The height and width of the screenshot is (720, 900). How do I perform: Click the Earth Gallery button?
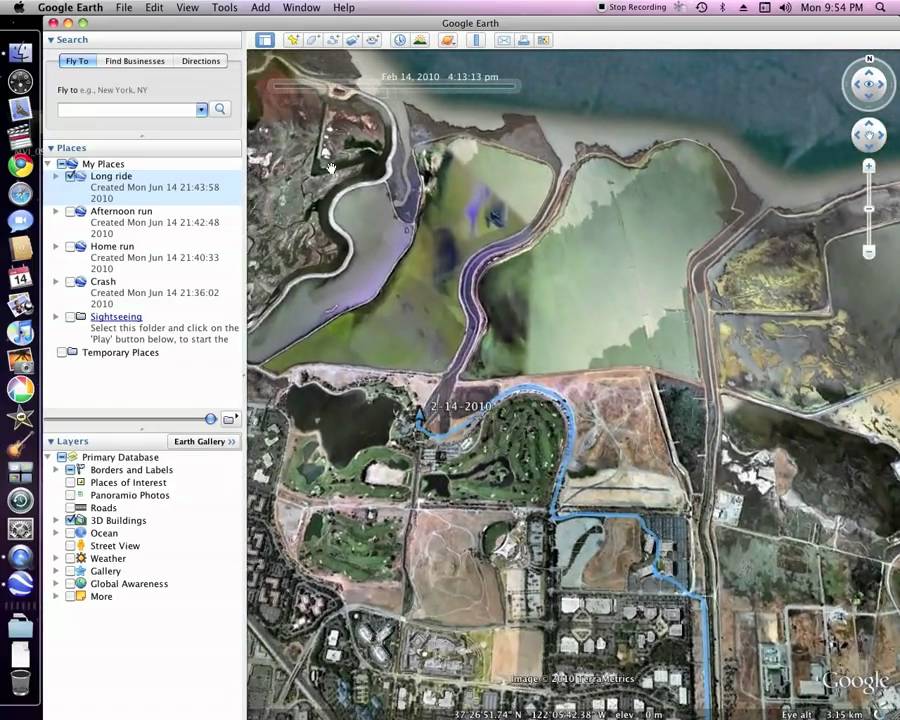204,442
